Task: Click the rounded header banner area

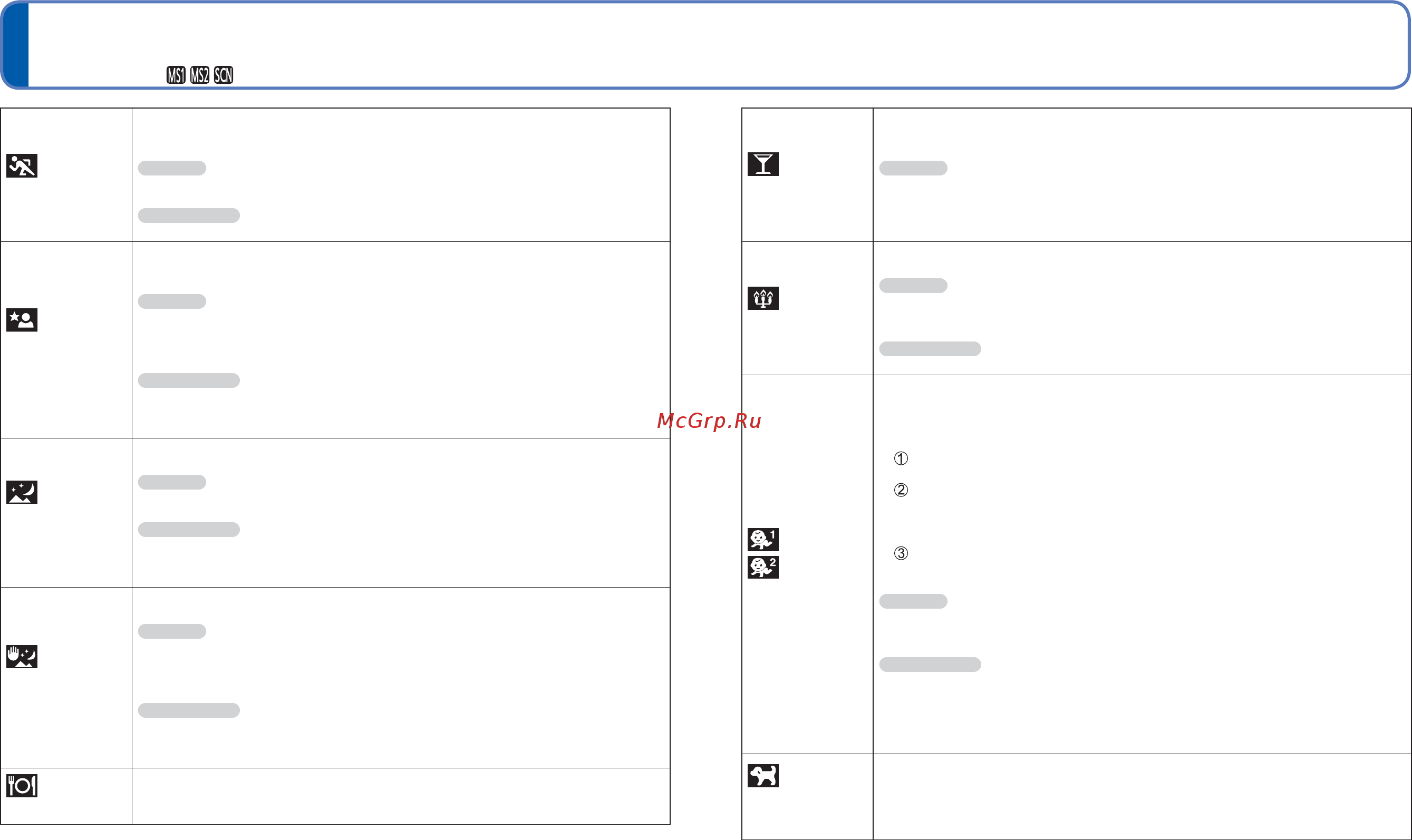Action: click(x=705, y=45)
